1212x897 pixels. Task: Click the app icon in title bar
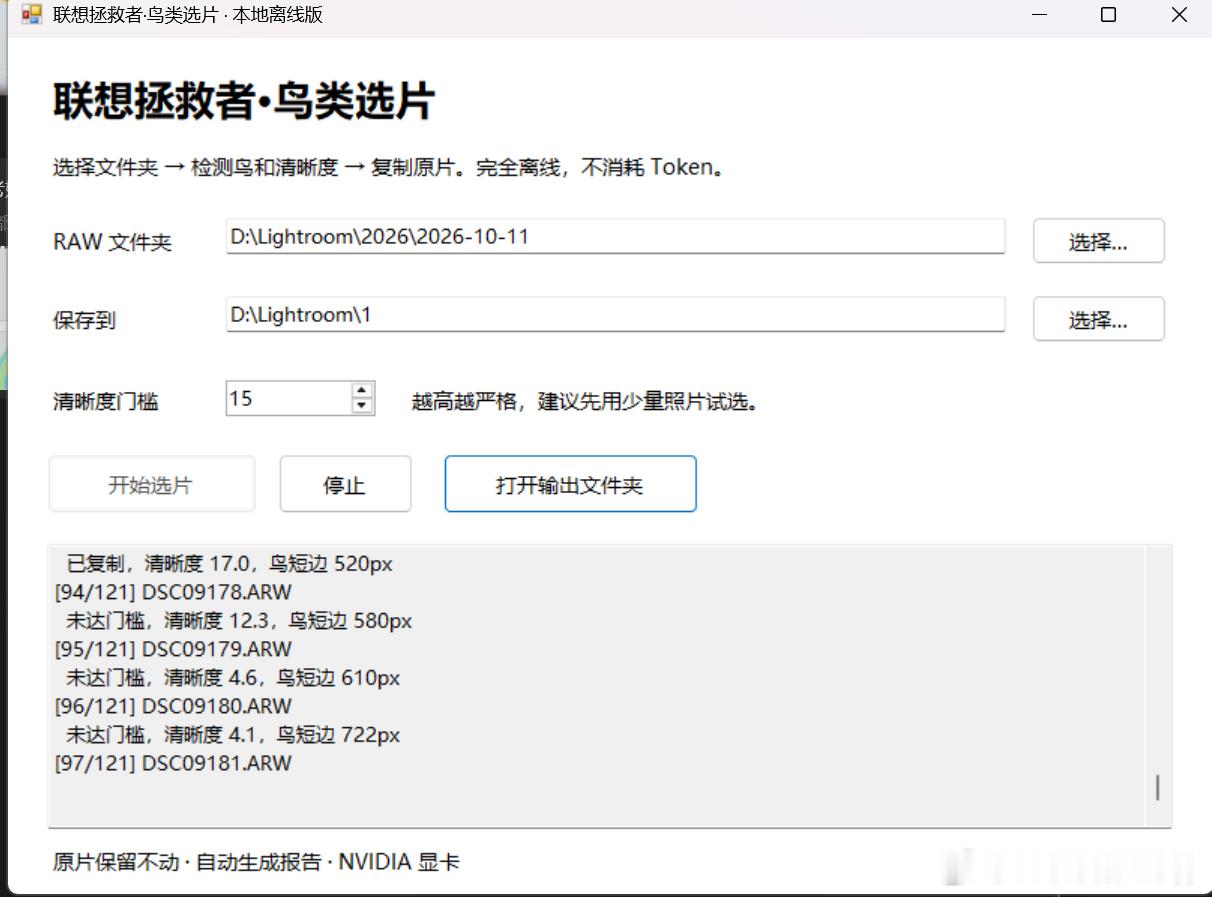32,15
